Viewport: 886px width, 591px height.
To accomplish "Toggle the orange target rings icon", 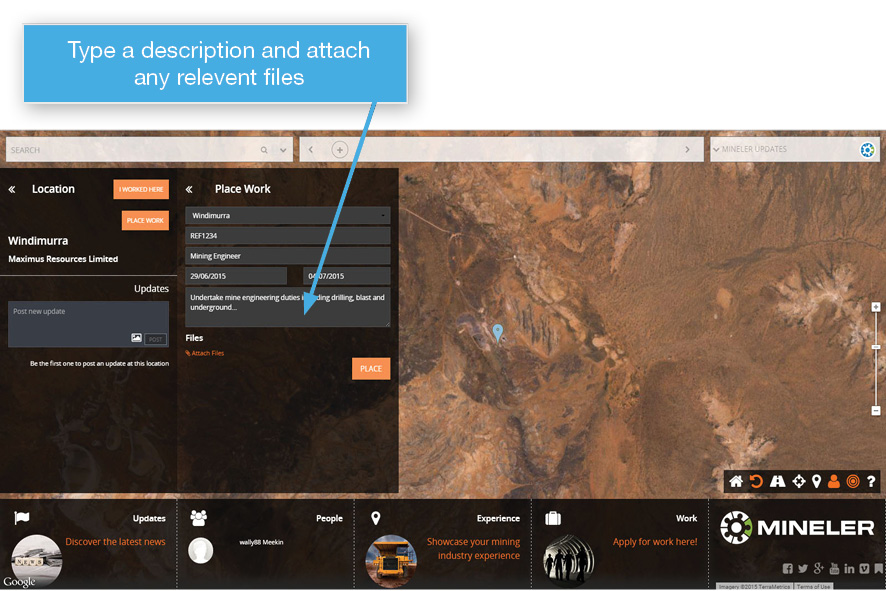I will (853, 482).
